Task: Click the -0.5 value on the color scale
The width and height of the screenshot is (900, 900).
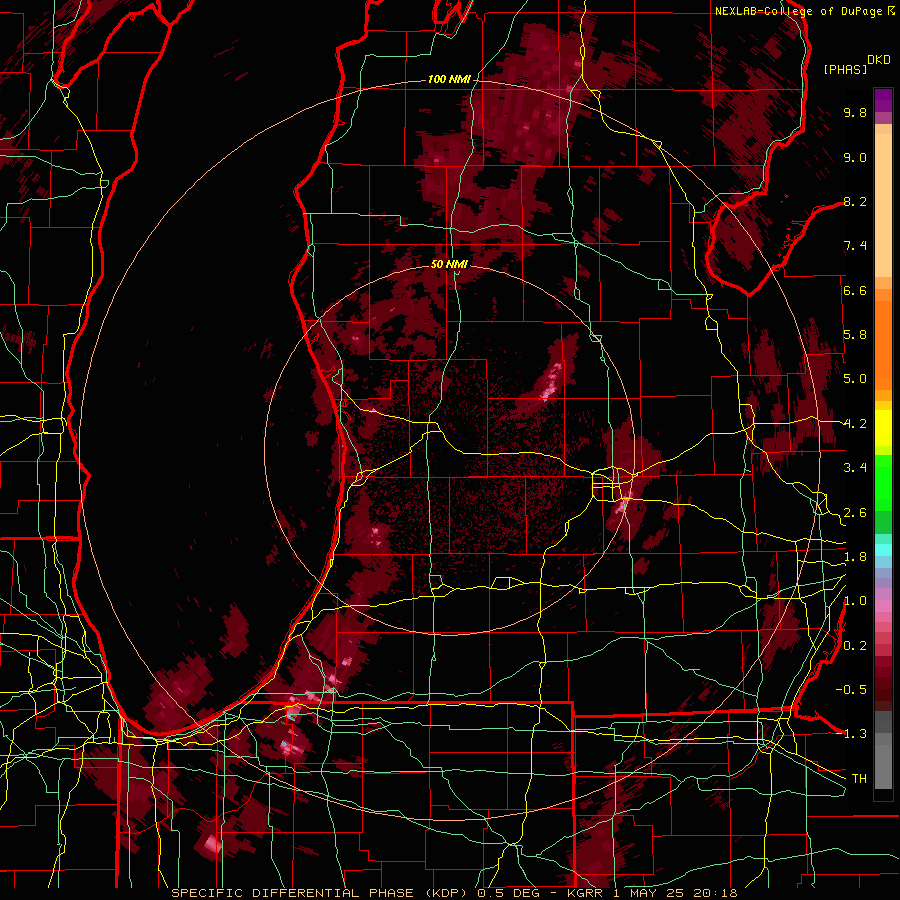Action: pyautogui.click(x=851, y=690)
